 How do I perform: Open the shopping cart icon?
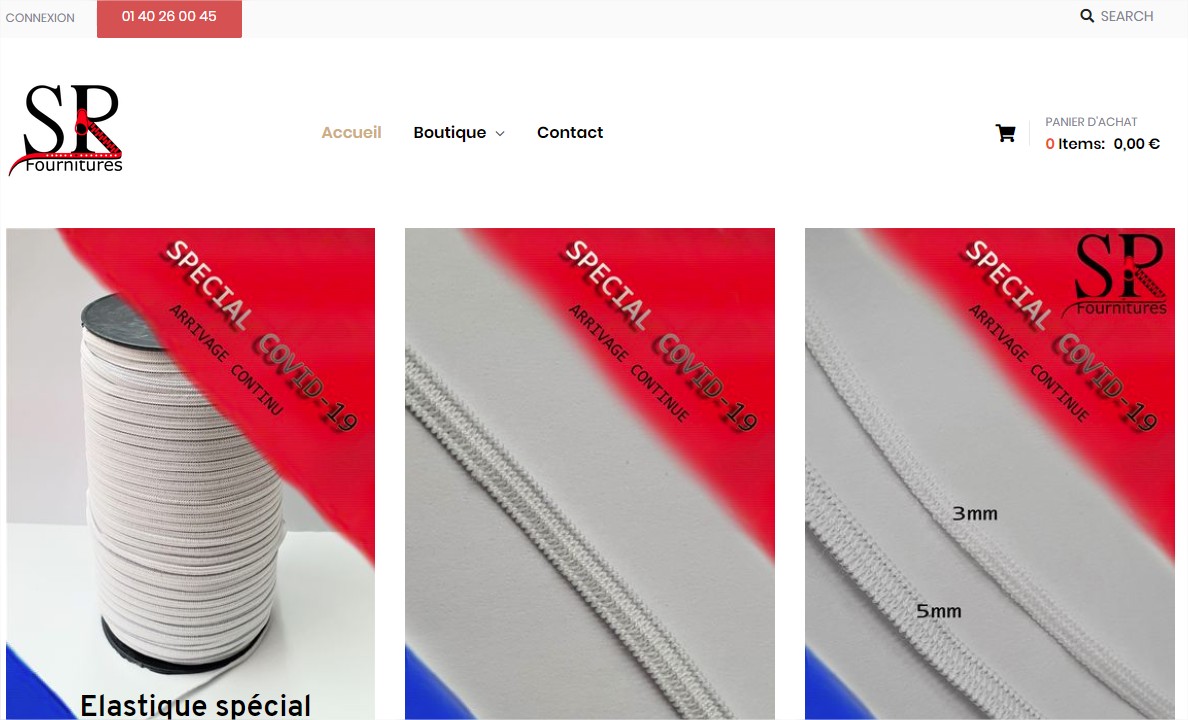1005,133
